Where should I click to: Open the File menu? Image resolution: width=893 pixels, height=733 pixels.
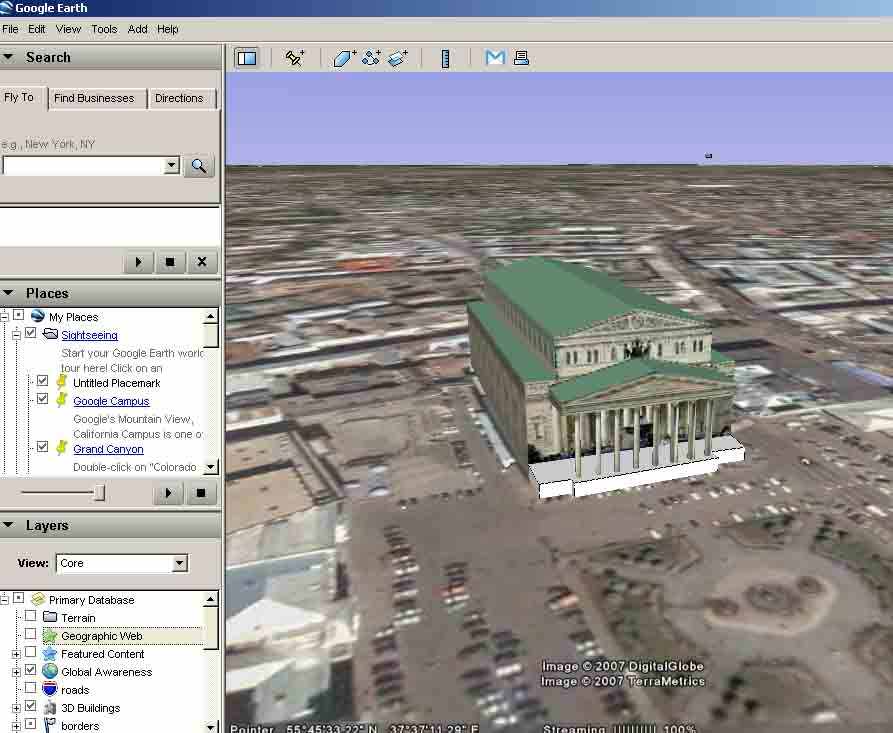click(10, 29)
